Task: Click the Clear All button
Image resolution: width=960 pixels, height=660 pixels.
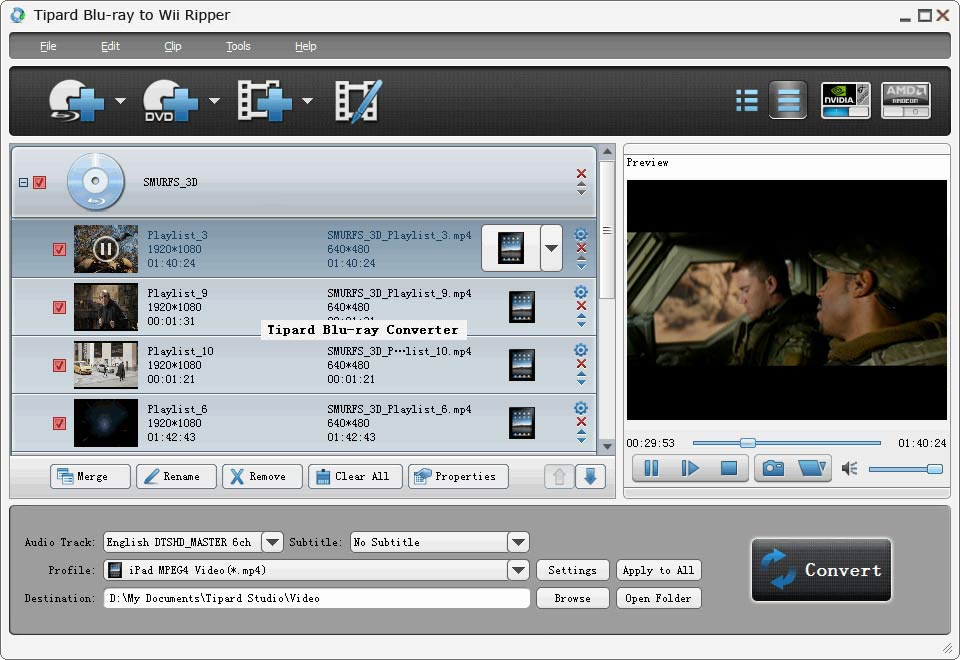Action: click(x=355, y=476)
